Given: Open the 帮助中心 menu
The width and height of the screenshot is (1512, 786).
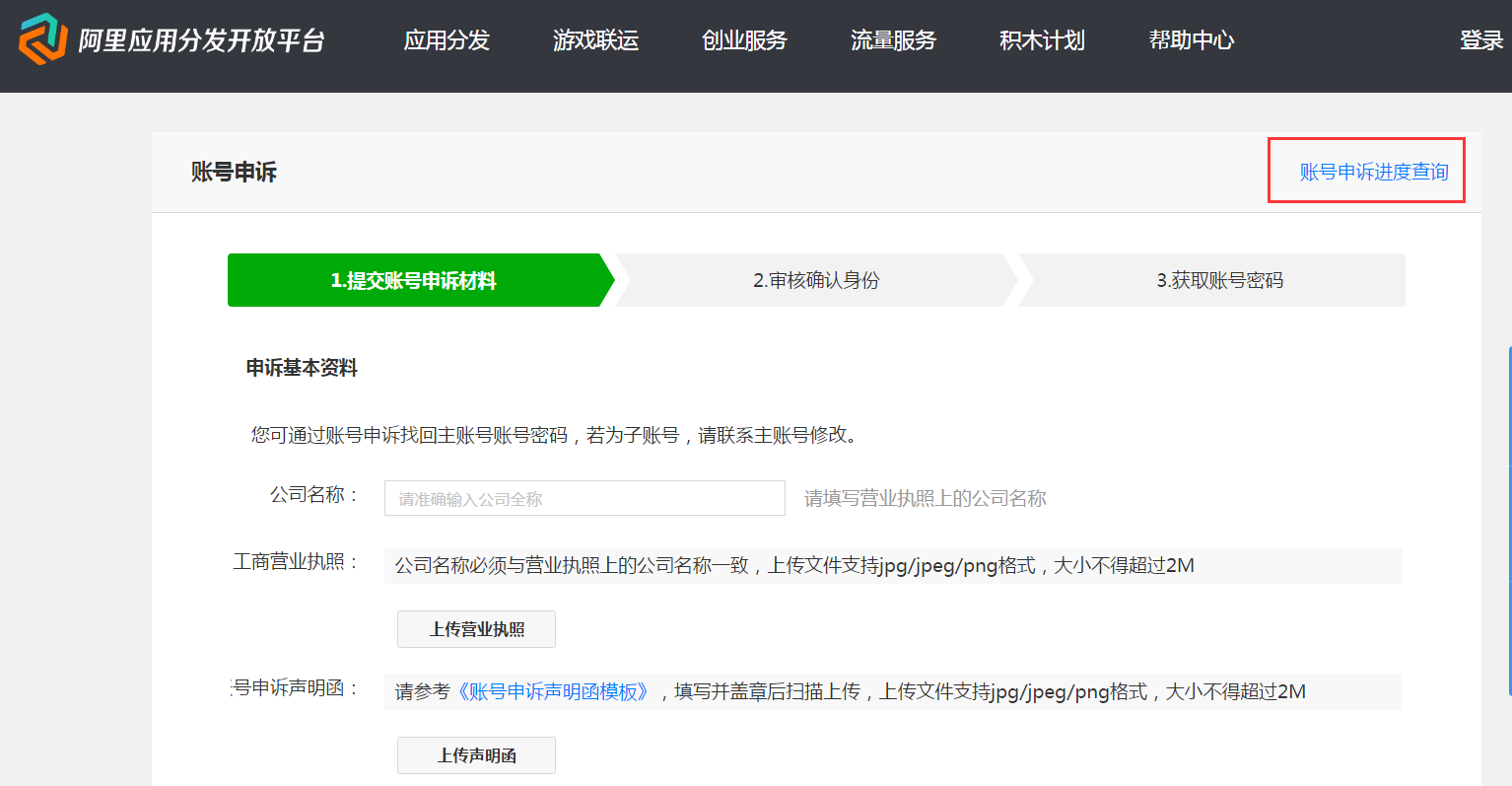Looking at the screenshot, I should click(1191, 40).
